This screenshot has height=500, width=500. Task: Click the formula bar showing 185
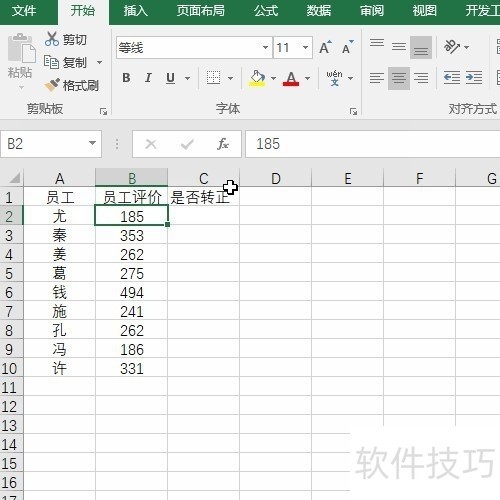[373, 144]
